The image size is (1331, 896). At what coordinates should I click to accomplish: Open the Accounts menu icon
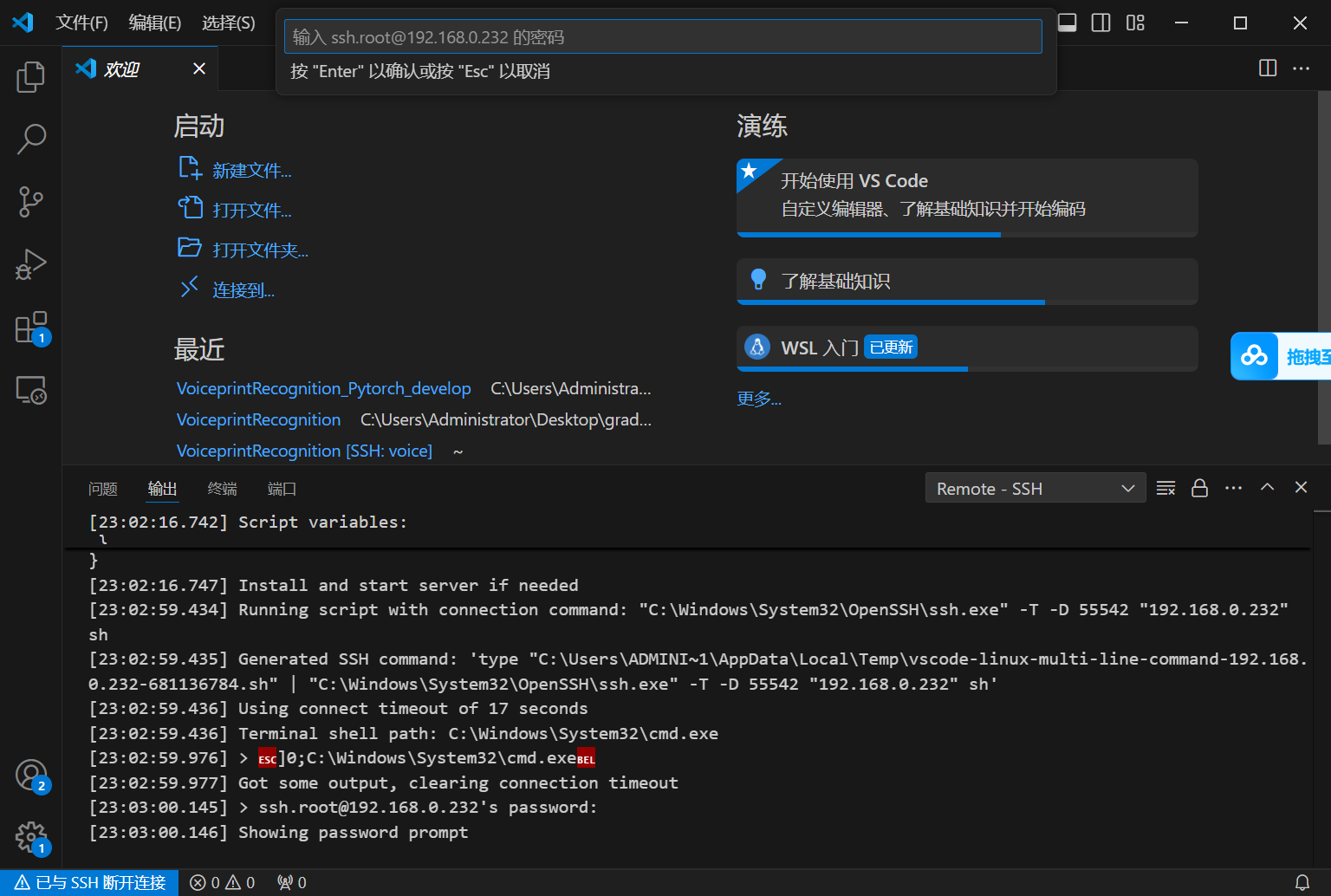click(x=31, y=775)
